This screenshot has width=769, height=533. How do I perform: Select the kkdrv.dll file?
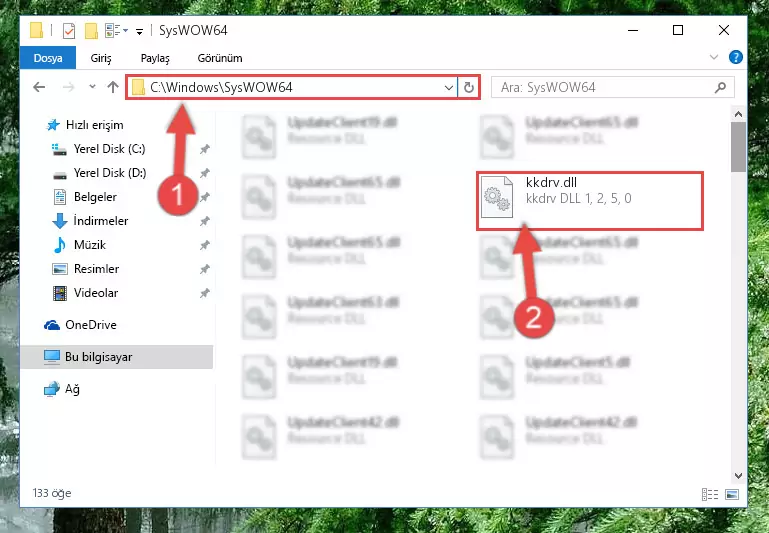(x=590, y=201)
